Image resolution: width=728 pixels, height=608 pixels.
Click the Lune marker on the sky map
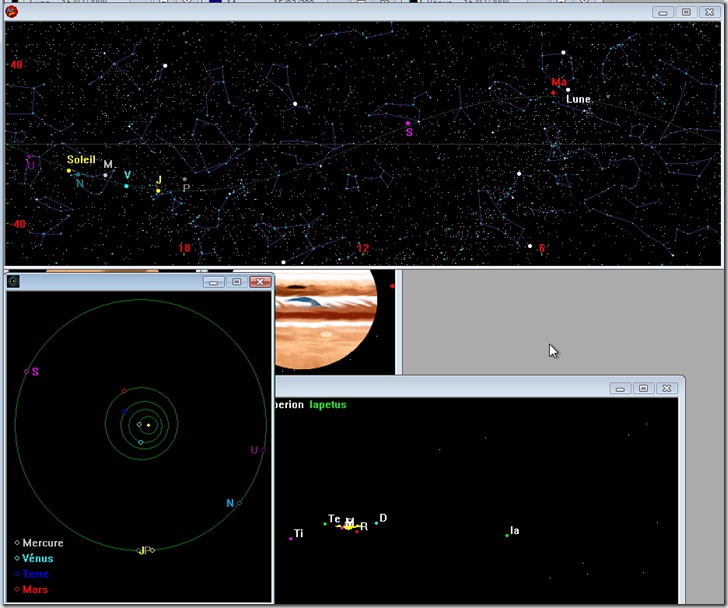click(x=568, y=90)
